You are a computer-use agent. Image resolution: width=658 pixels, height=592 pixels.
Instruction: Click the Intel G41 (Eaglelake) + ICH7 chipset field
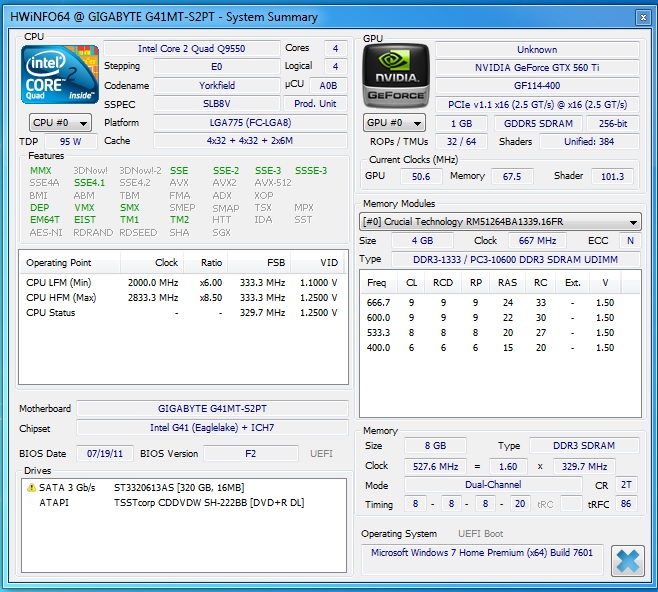pos(212,428)
